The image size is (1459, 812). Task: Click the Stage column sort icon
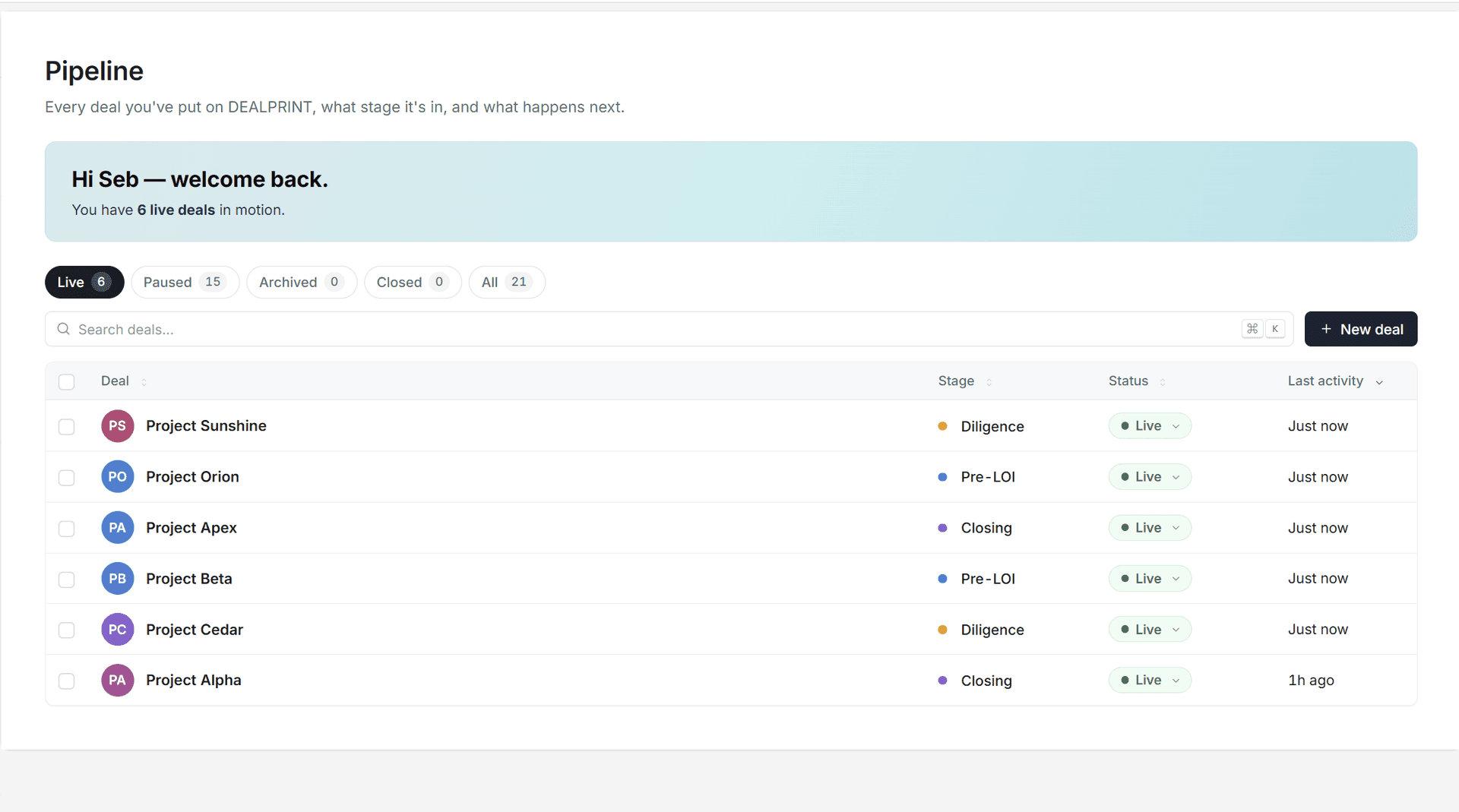pyautogui.click(x=989, y=381)
